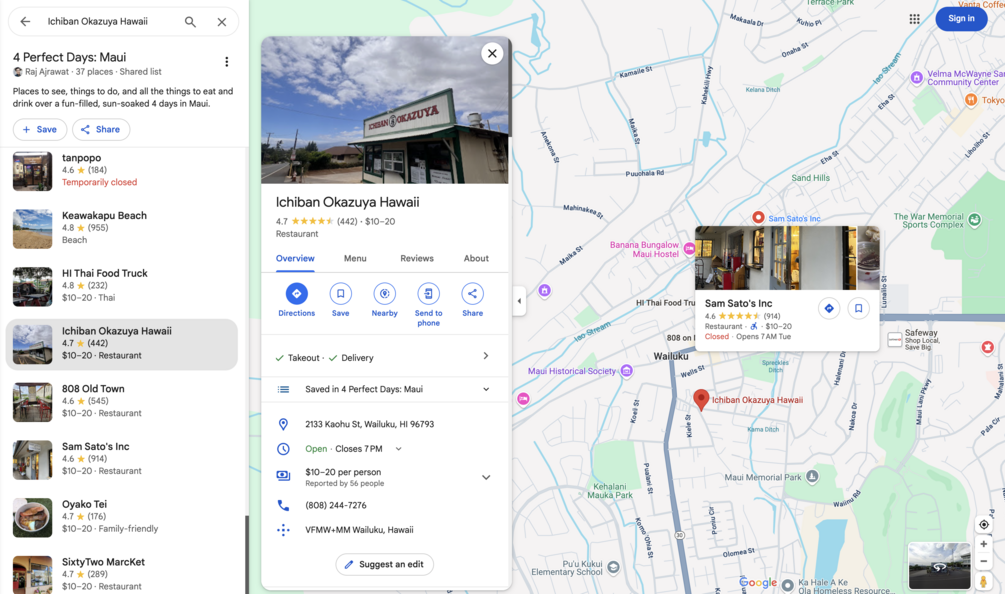Viewport: 1005px width, 594px height.
Task: Click the Sam Sato's Inc map marker
Action: click(x=758, y=218)
